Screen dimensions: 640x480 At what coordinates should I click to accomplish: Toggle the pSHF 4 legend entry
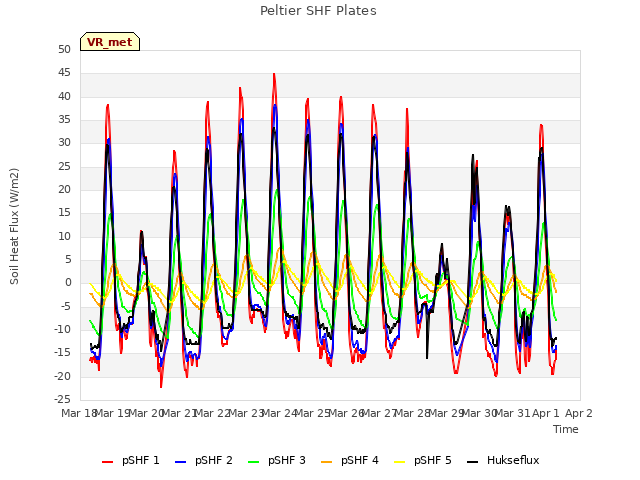click(350, 460)
